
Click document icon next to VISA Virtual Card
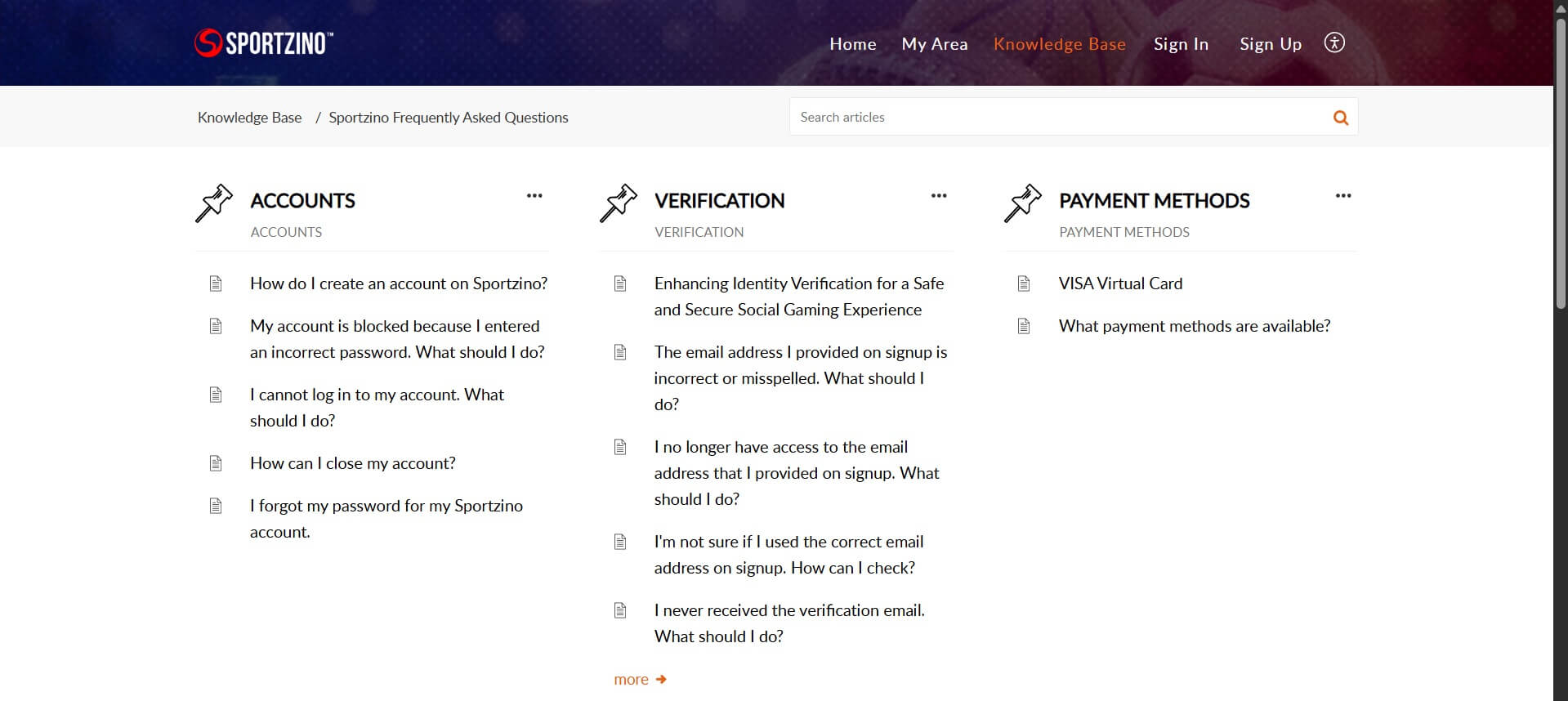tap(1024, 284)
